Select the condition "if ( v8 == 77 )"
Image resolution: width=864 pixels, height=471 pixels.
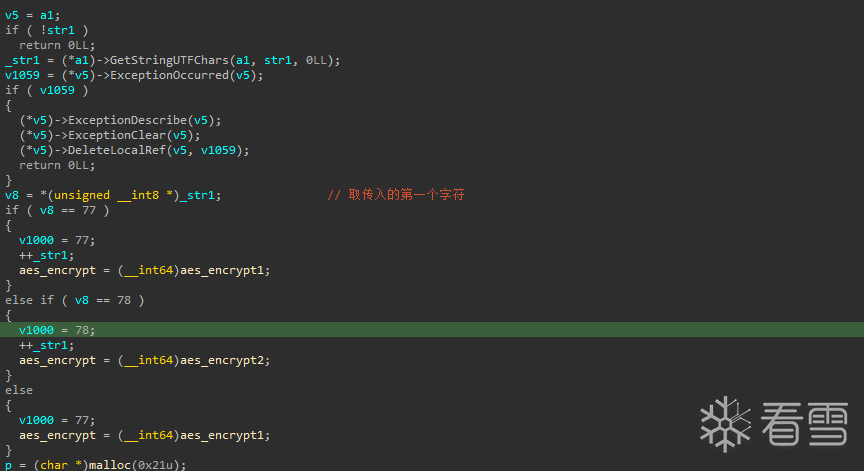(x=57, y=210)
